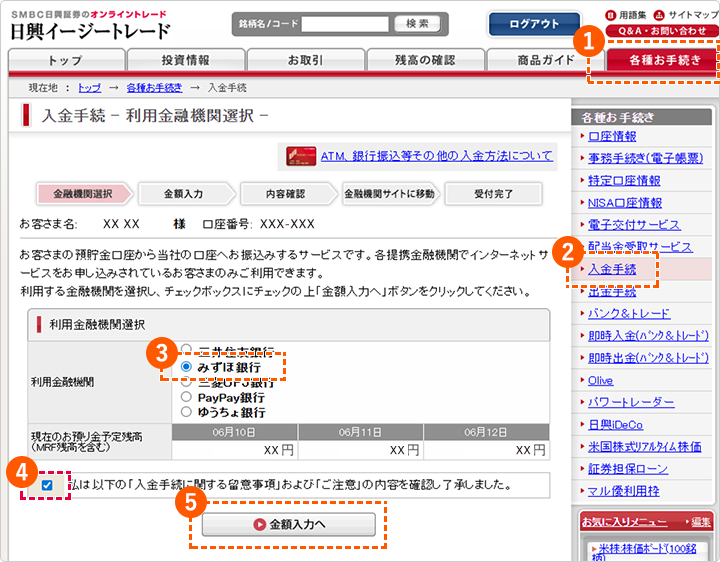Click the ログアウト button
This screenshot has width=720, height=562.
click(x=534, y=24)
